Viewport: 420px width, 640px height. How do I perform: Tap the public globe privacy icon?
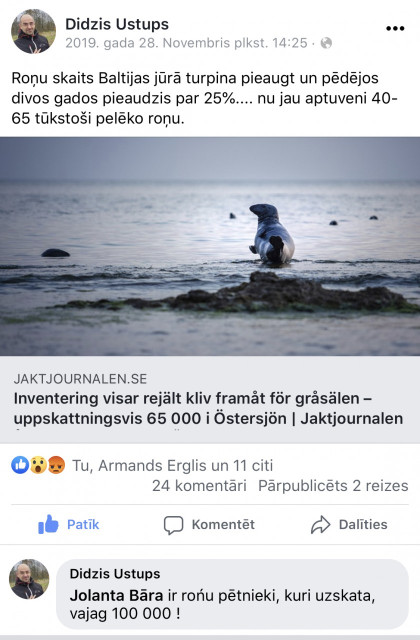[326, 43]
